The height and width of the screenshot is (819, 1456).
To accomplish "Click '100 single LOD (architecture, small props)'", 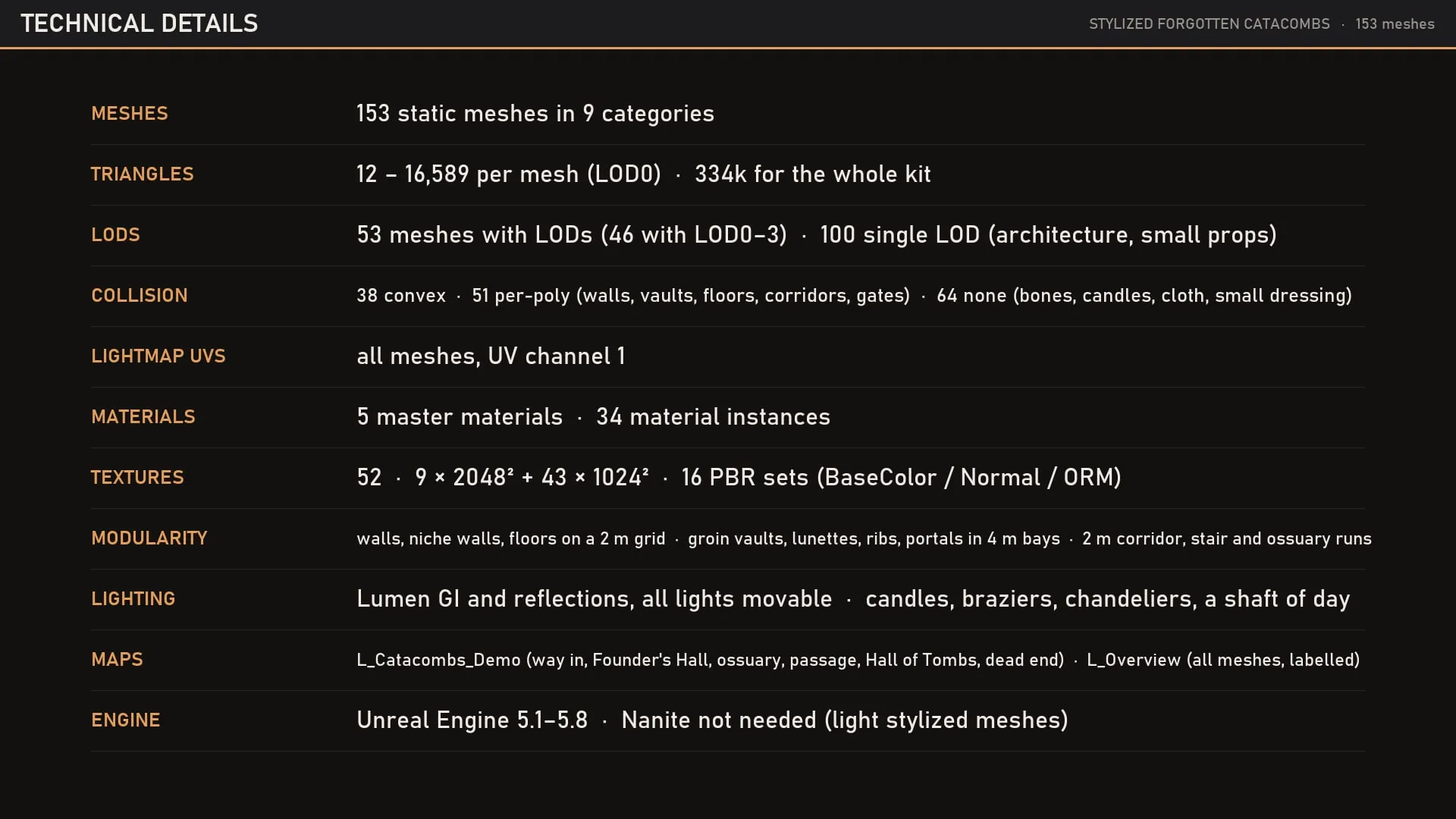I will click(x=1048, y=235).
